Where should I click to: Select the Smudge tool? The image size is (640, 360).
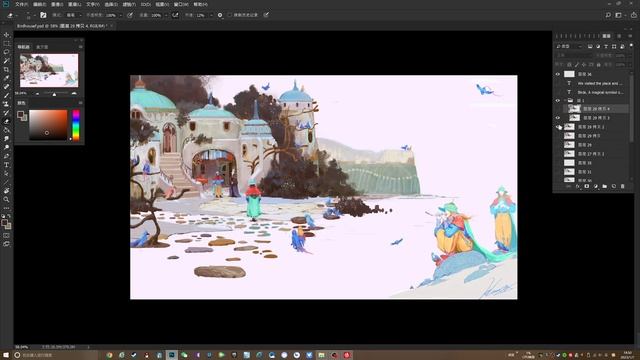[6, 139]
